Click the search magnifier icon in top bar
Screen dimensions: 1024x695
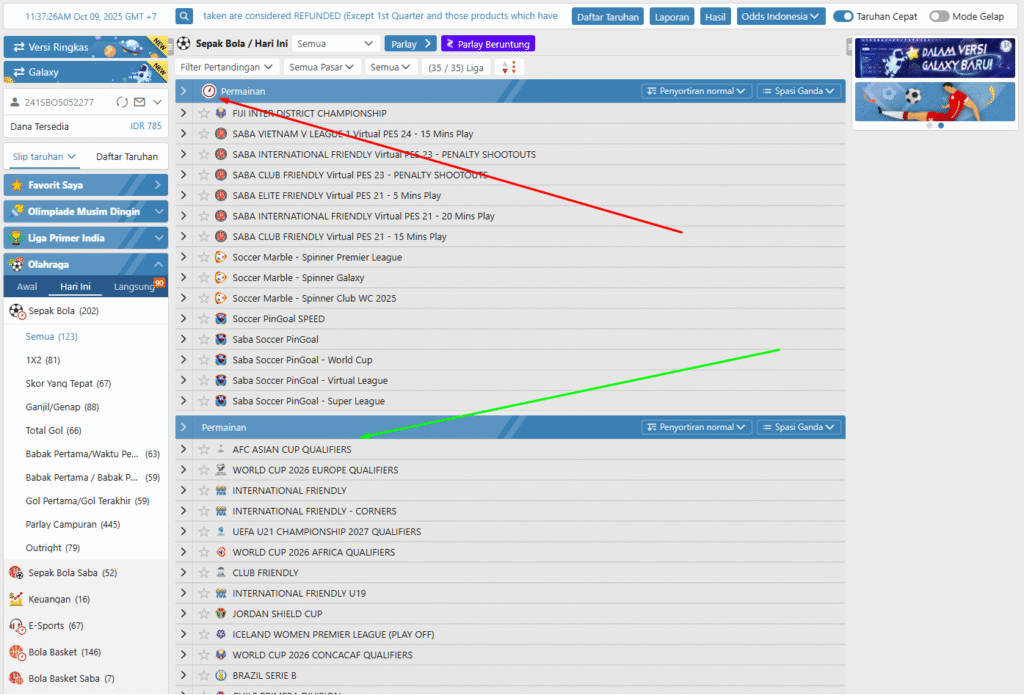tap(184, 16)
